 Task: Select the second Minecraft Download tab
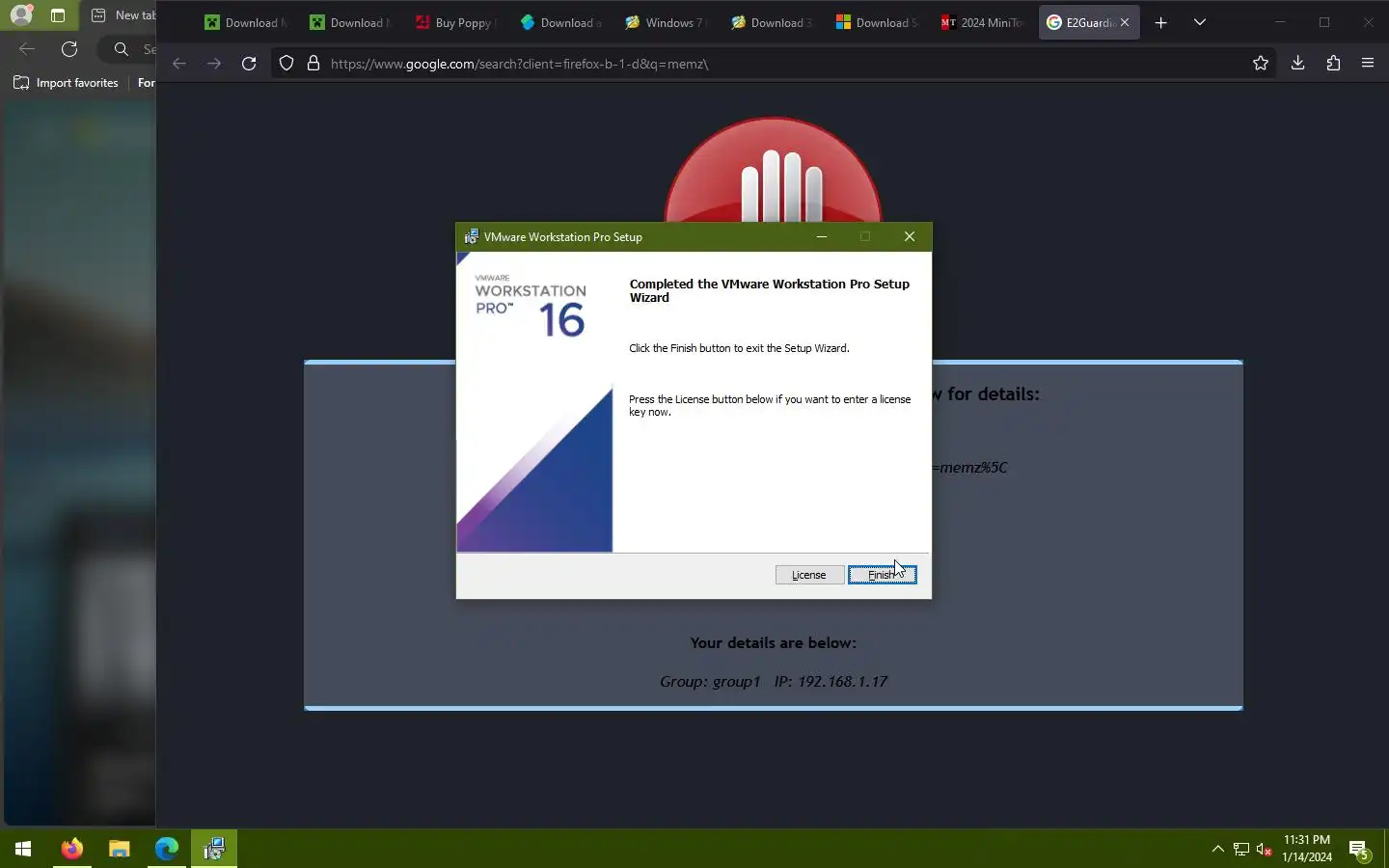tap(349, 22)
